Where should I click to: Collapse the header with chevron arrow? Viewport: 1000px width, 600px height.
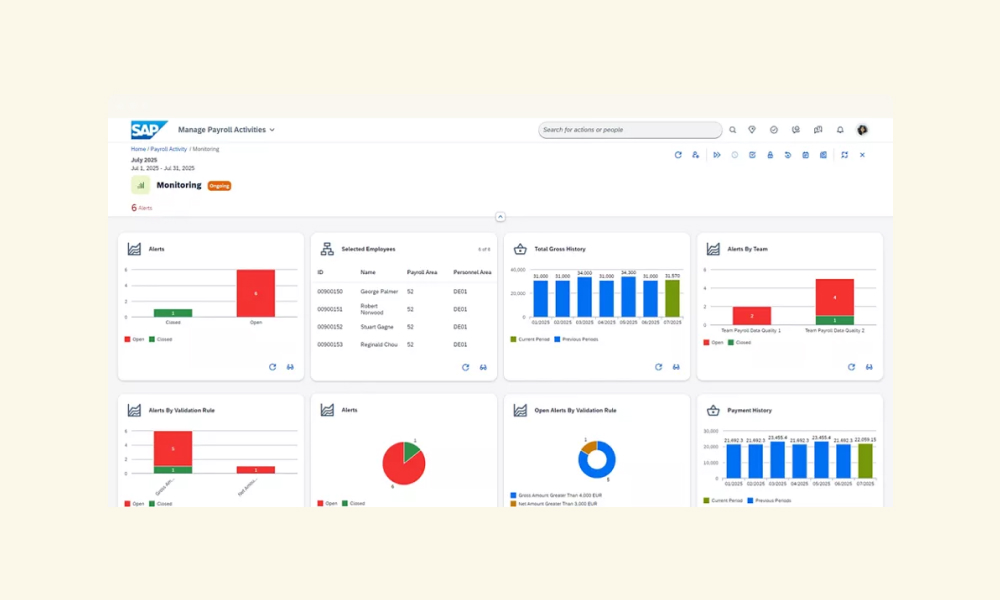(x=500, y=217)
